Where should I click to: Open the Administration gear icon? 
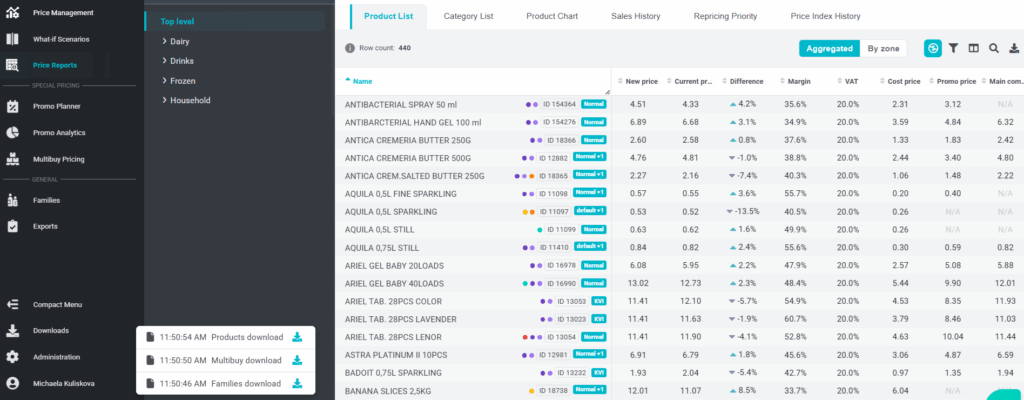[x=12, y=357]
